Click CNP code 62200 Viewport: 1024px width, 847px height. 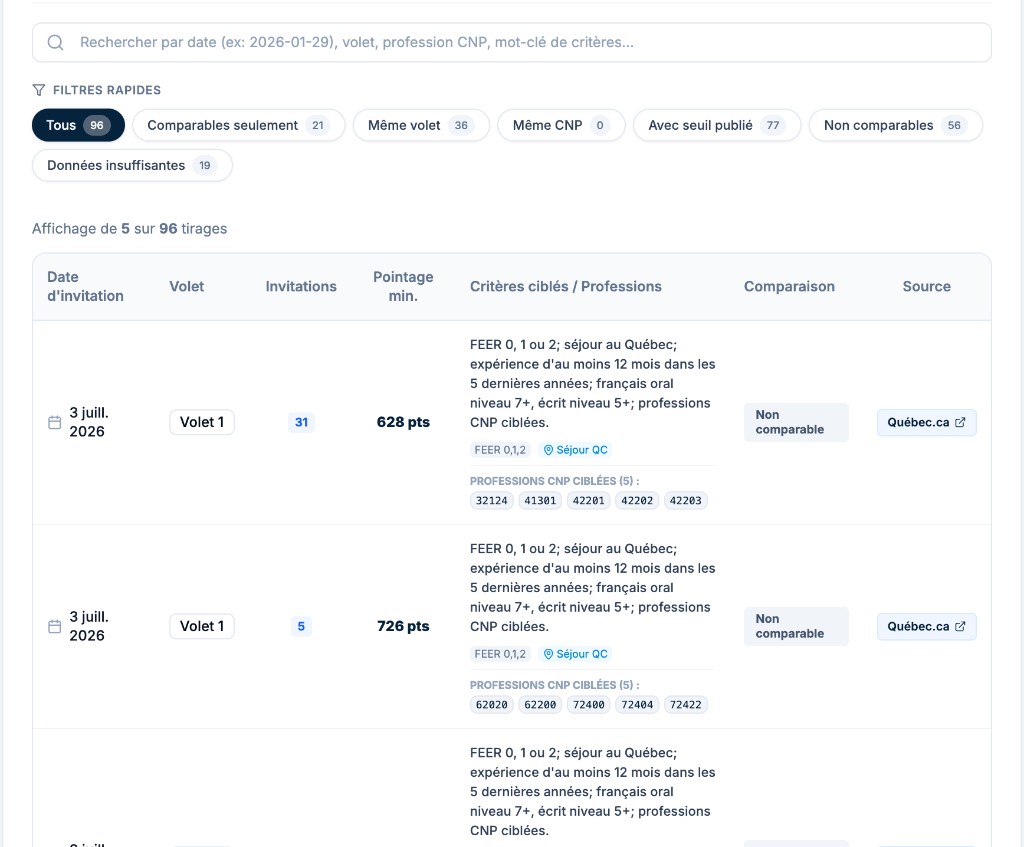click(540, 705)
